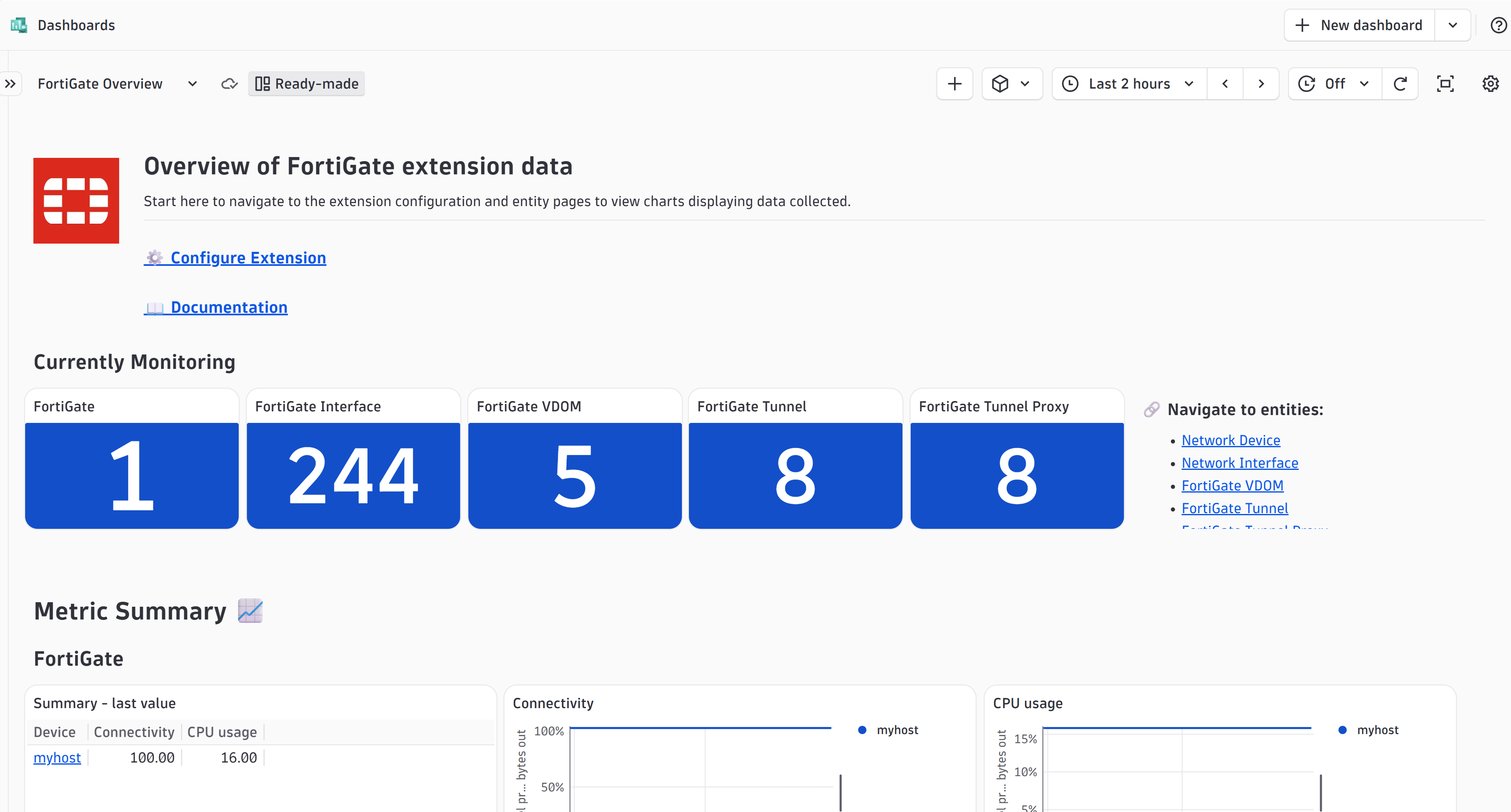
Task: Click the Device column header
Action: tap(54, 732)
